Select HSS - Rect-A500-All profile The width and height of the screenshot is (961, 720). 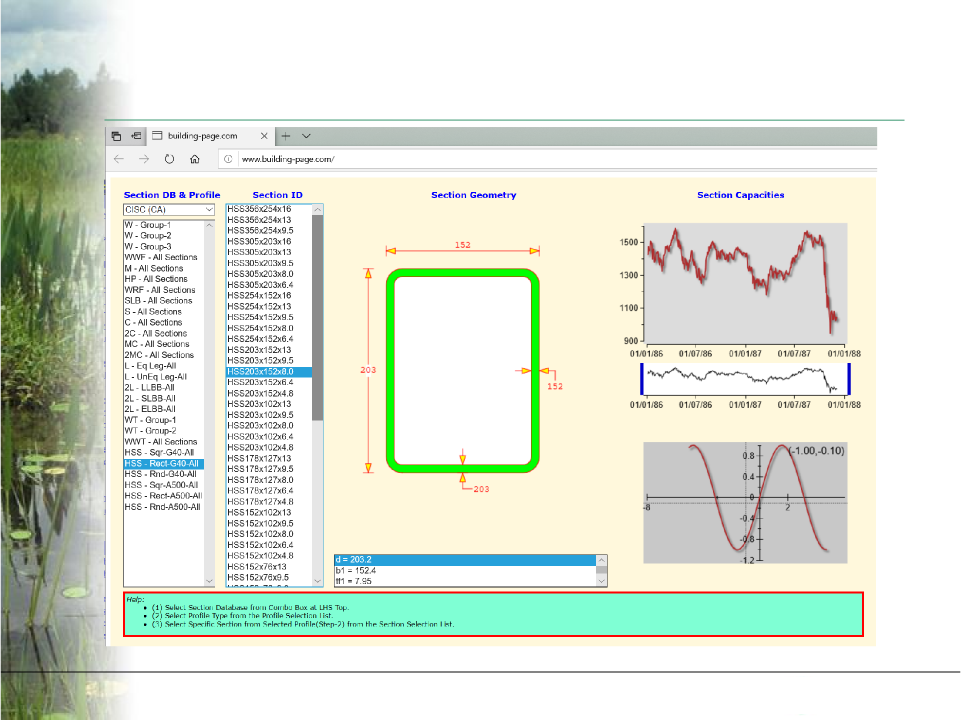coord(164,496)
